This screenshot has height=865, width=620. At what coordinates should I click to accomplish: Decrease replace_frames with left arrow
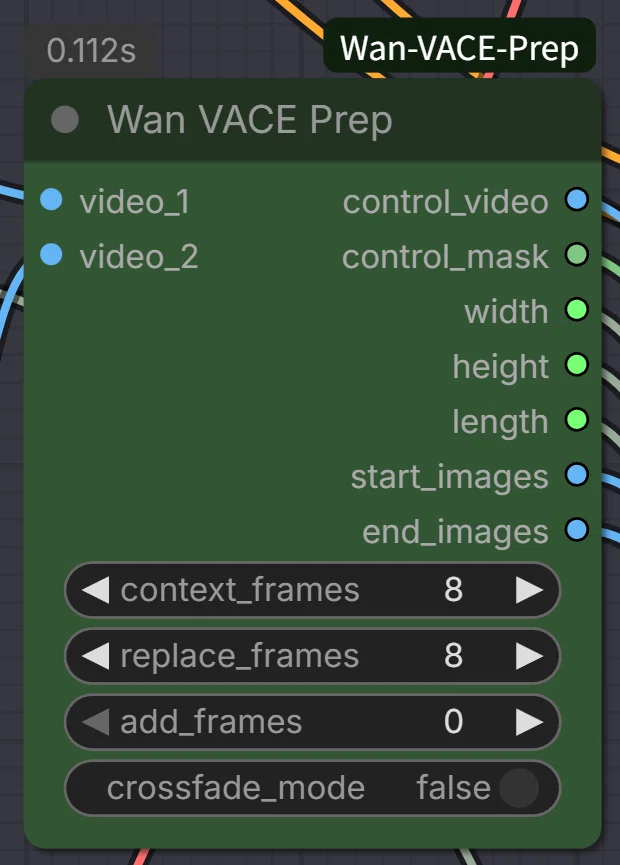point(95,656)
